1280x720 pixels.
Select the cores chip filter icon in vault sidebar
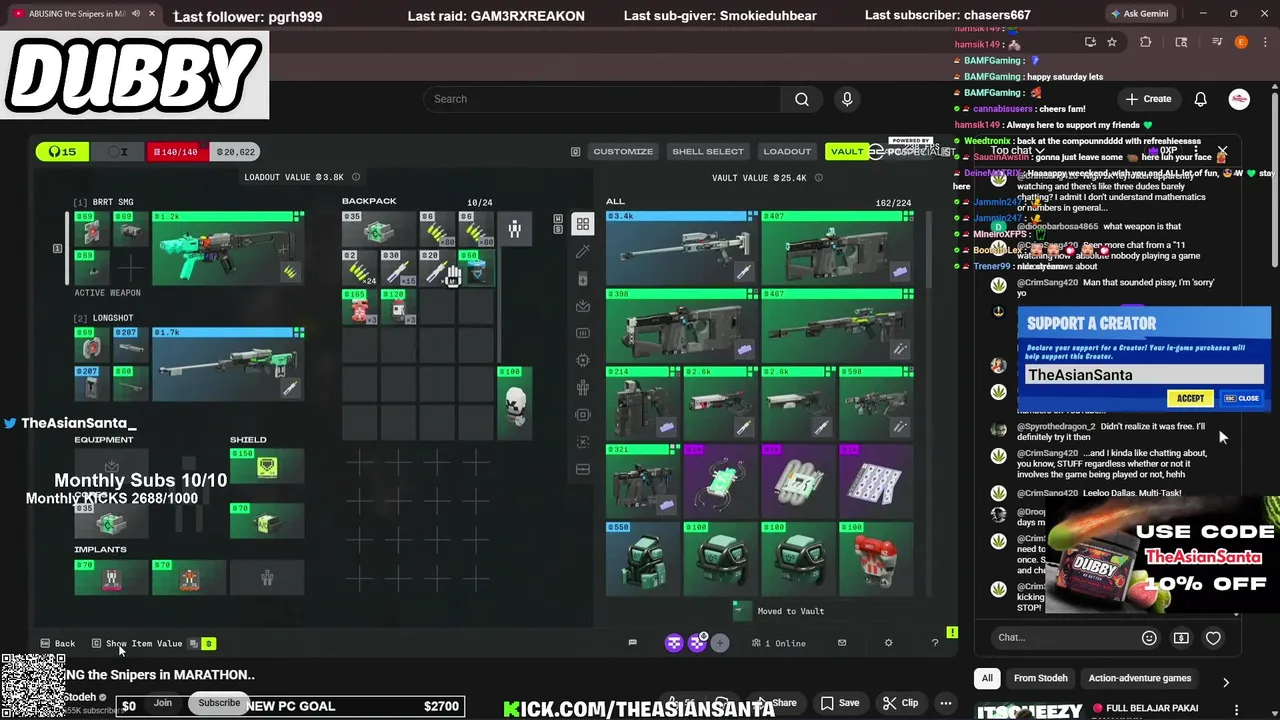pos(583,360)
